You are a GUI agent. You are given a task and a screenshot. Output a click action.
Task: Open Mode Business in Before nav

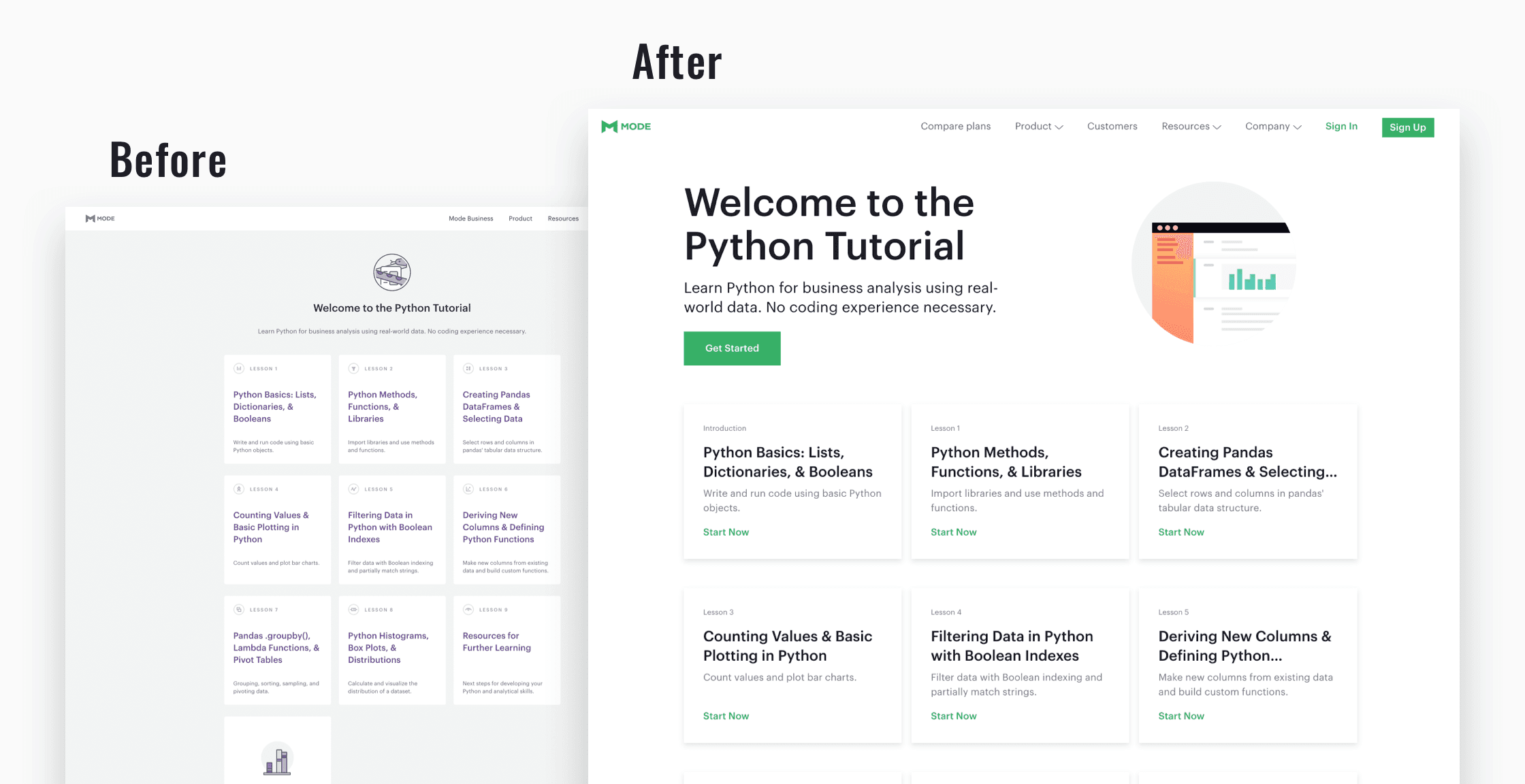(x=470, y=218)
